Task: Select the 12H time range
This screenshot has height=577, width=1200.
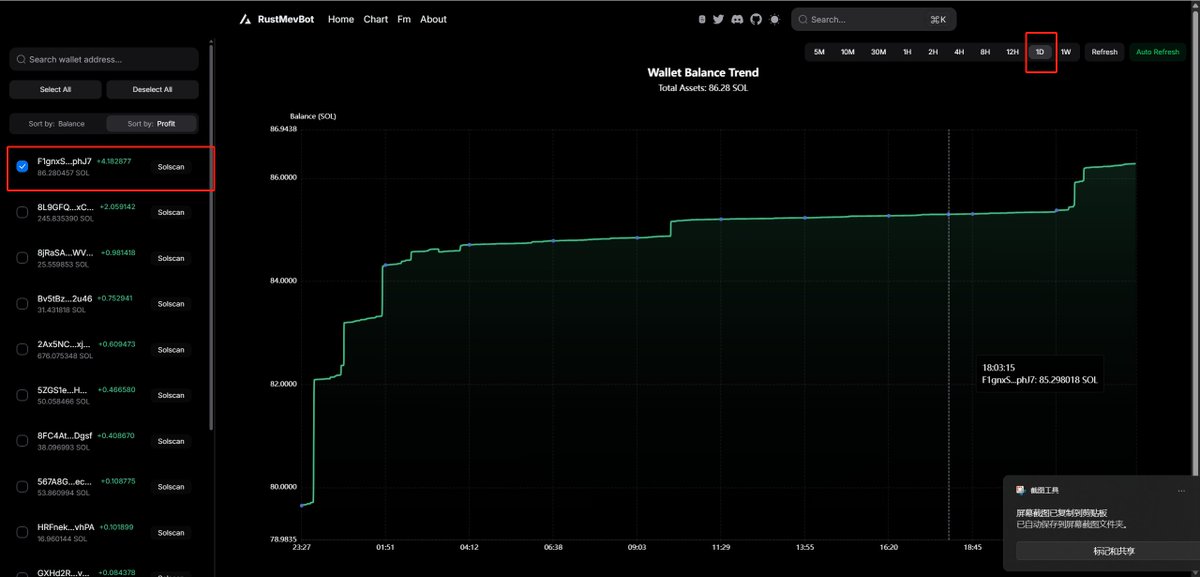Action: 1012,52
